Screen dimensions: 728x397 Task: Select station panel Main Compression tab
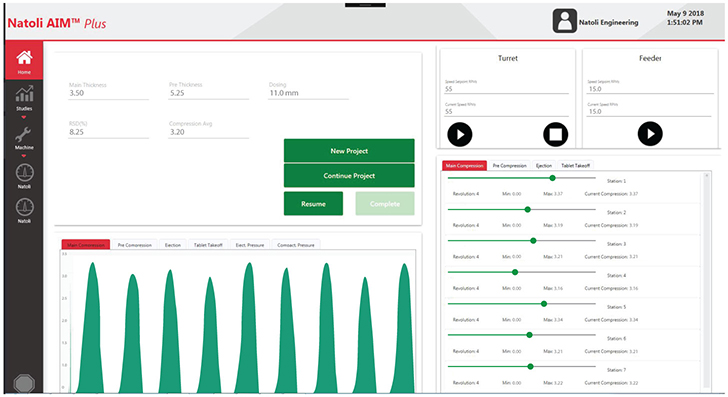pyautogui.click(x=464, y=165)
